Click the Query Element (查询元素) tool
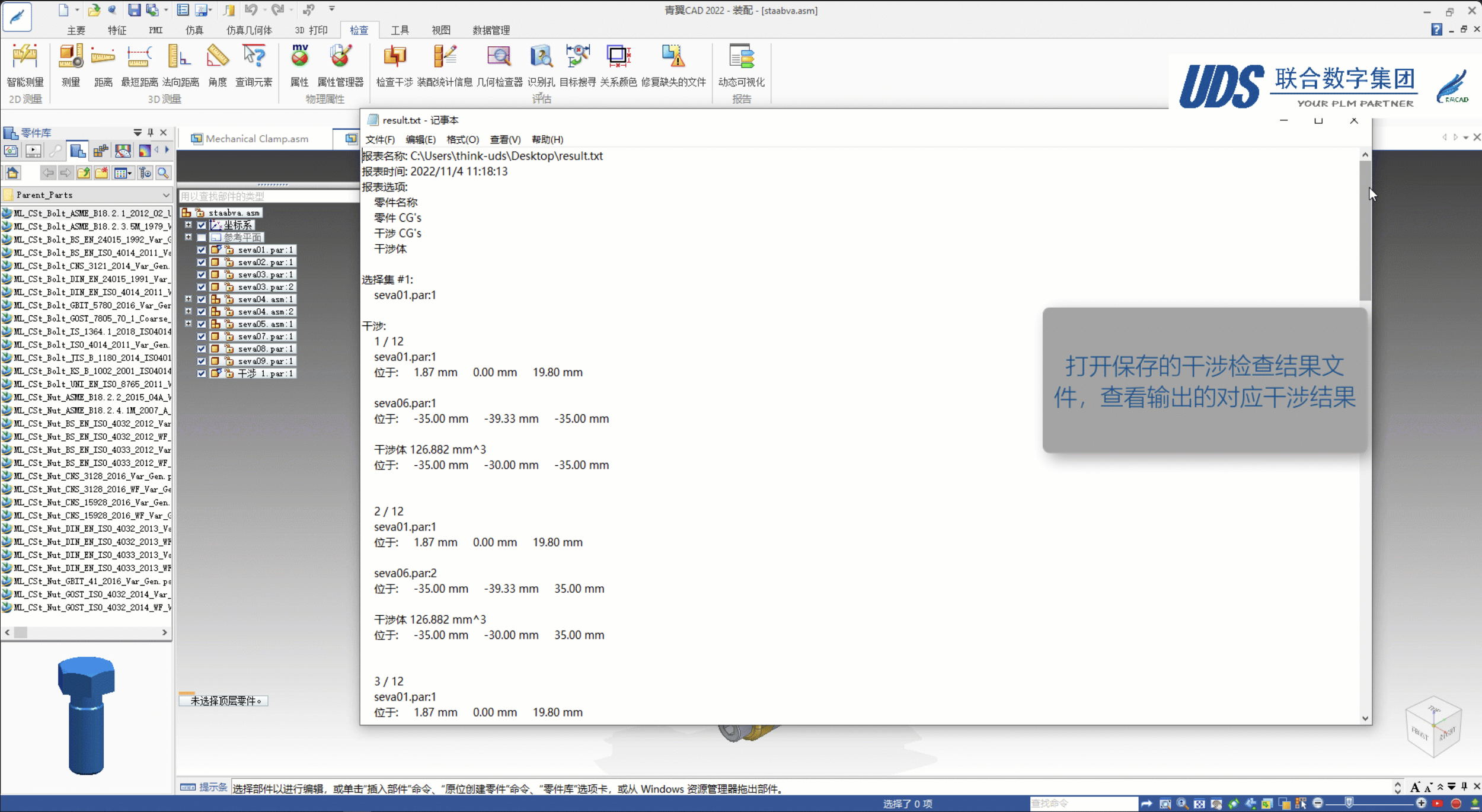The width and height of the screenshot is (1482, 812). tap(254, 66)
